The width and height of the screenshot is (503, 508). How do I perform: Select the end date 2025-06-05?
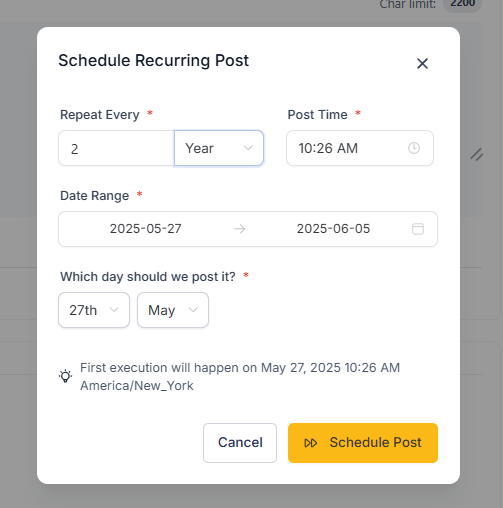(333, 229)
